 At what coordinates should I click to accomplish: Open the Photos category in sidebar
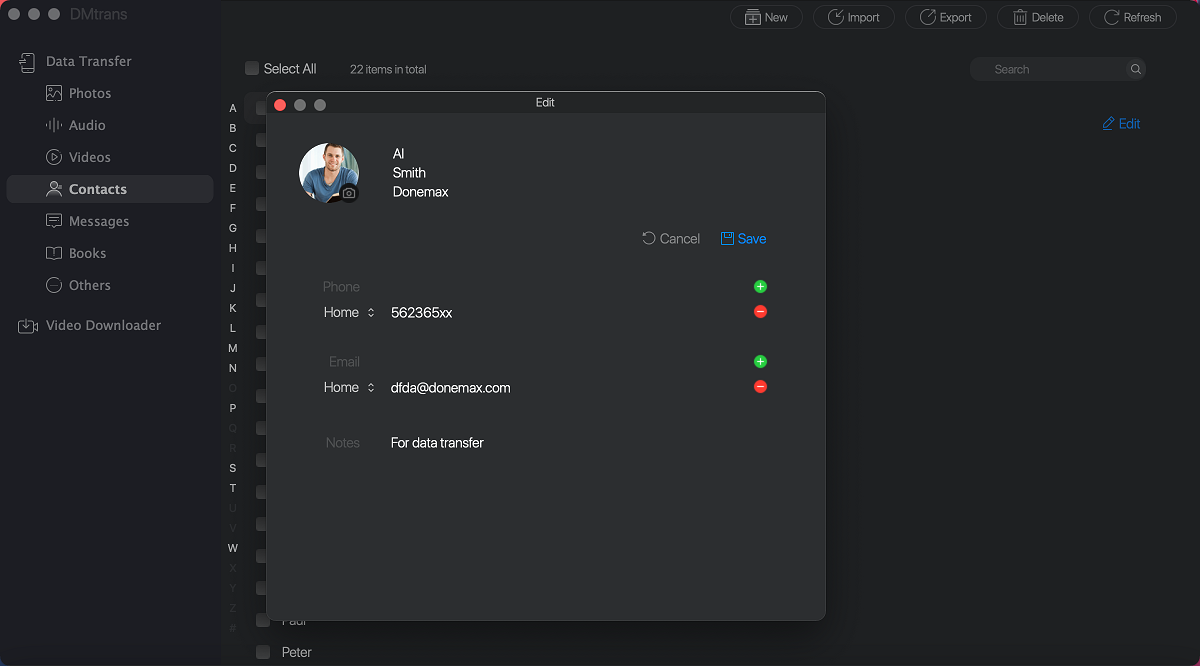[x=89, y=93]
